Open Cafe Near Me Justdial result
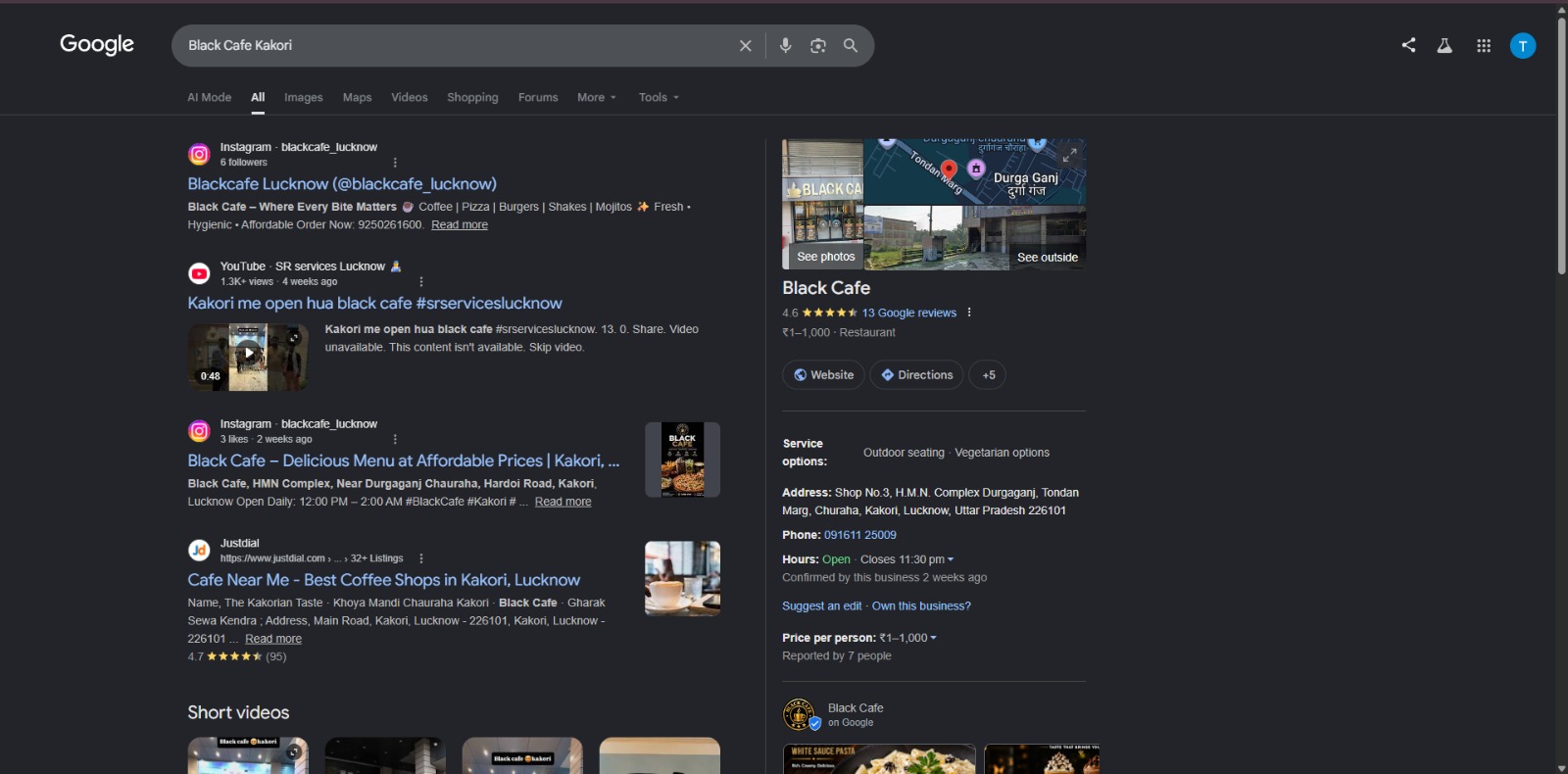This screenshot has height=774, width=1568. tap(384, 580)
